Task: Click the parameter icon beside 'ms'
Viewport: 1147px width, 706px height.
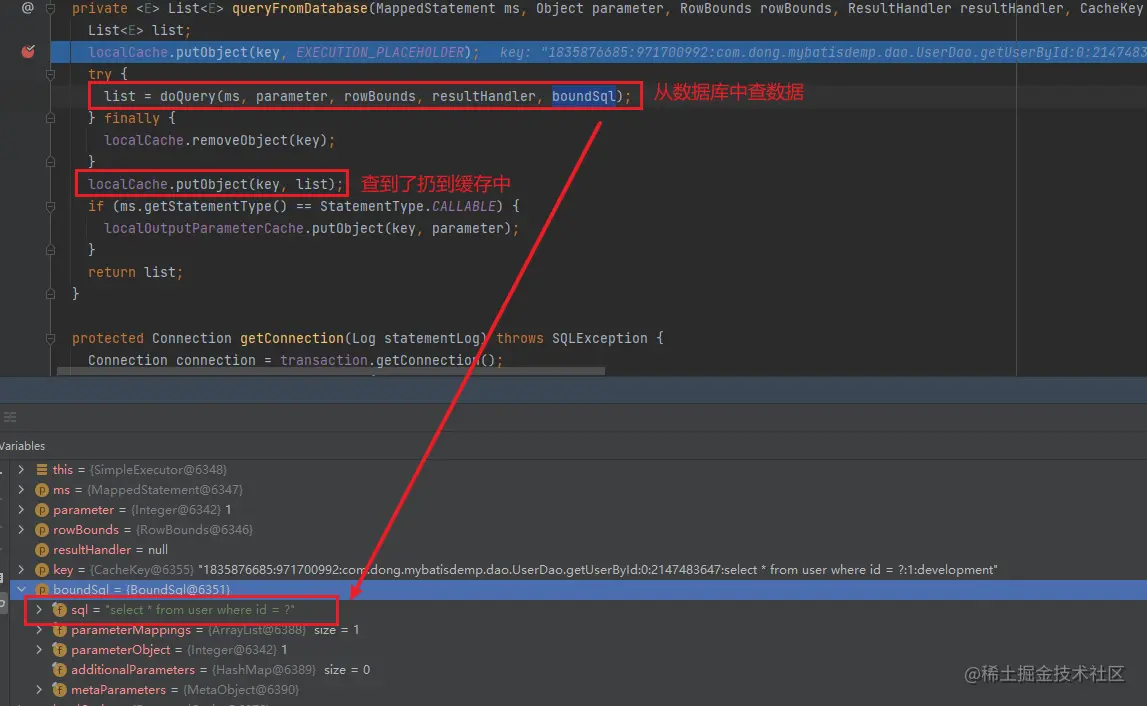Action: [42, 489]
